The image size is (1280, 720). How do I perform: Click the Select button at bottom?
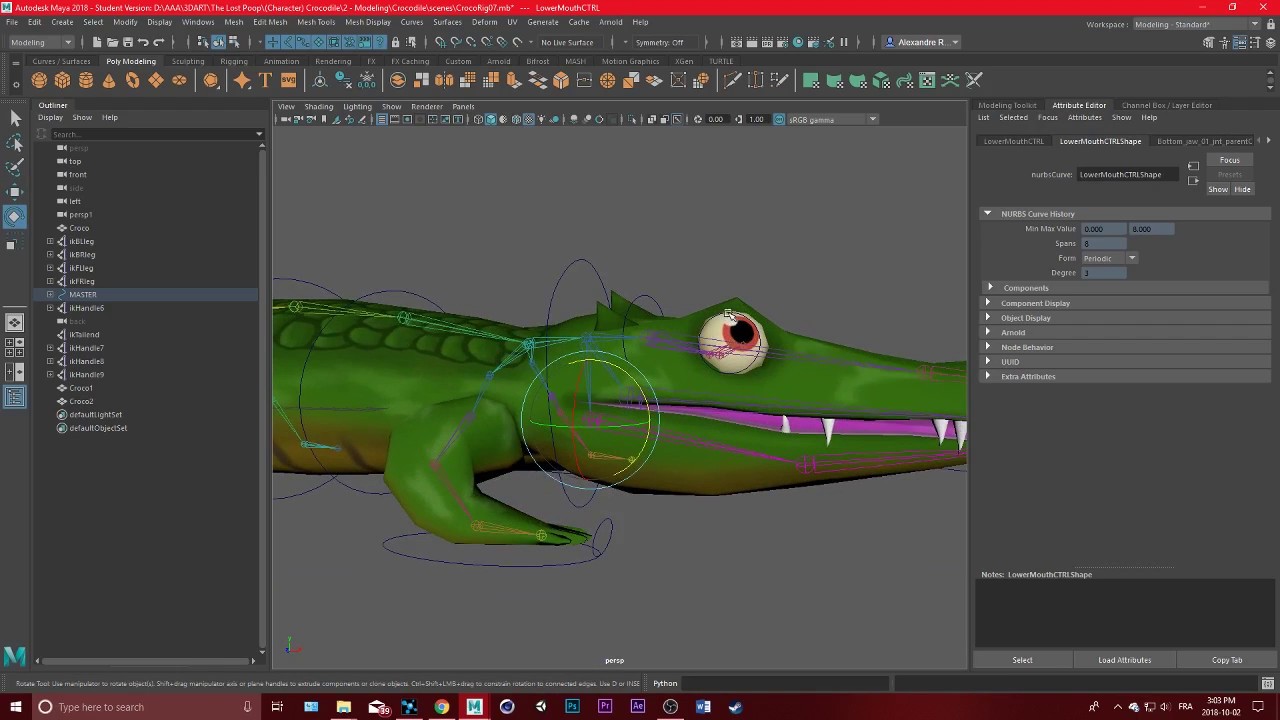(x=1022, y=660)
